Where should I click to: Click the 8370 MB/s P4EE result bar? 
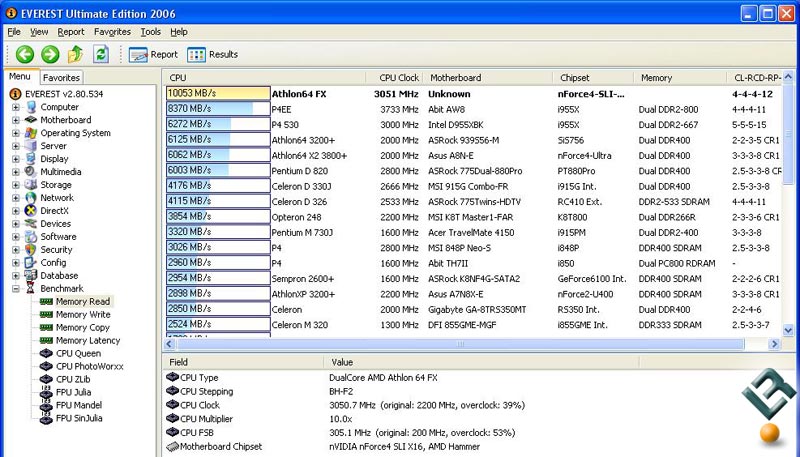(x=218, y=109)
